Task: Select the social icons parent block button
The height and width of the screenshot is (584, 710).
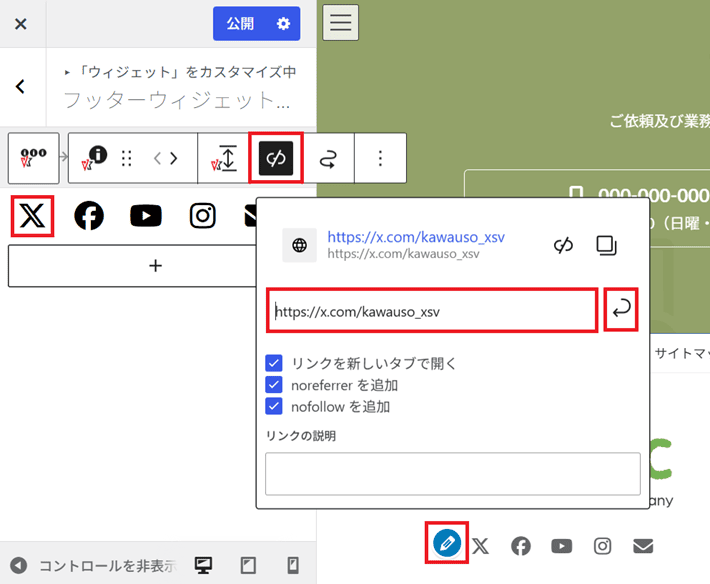Action: (34, 158)
